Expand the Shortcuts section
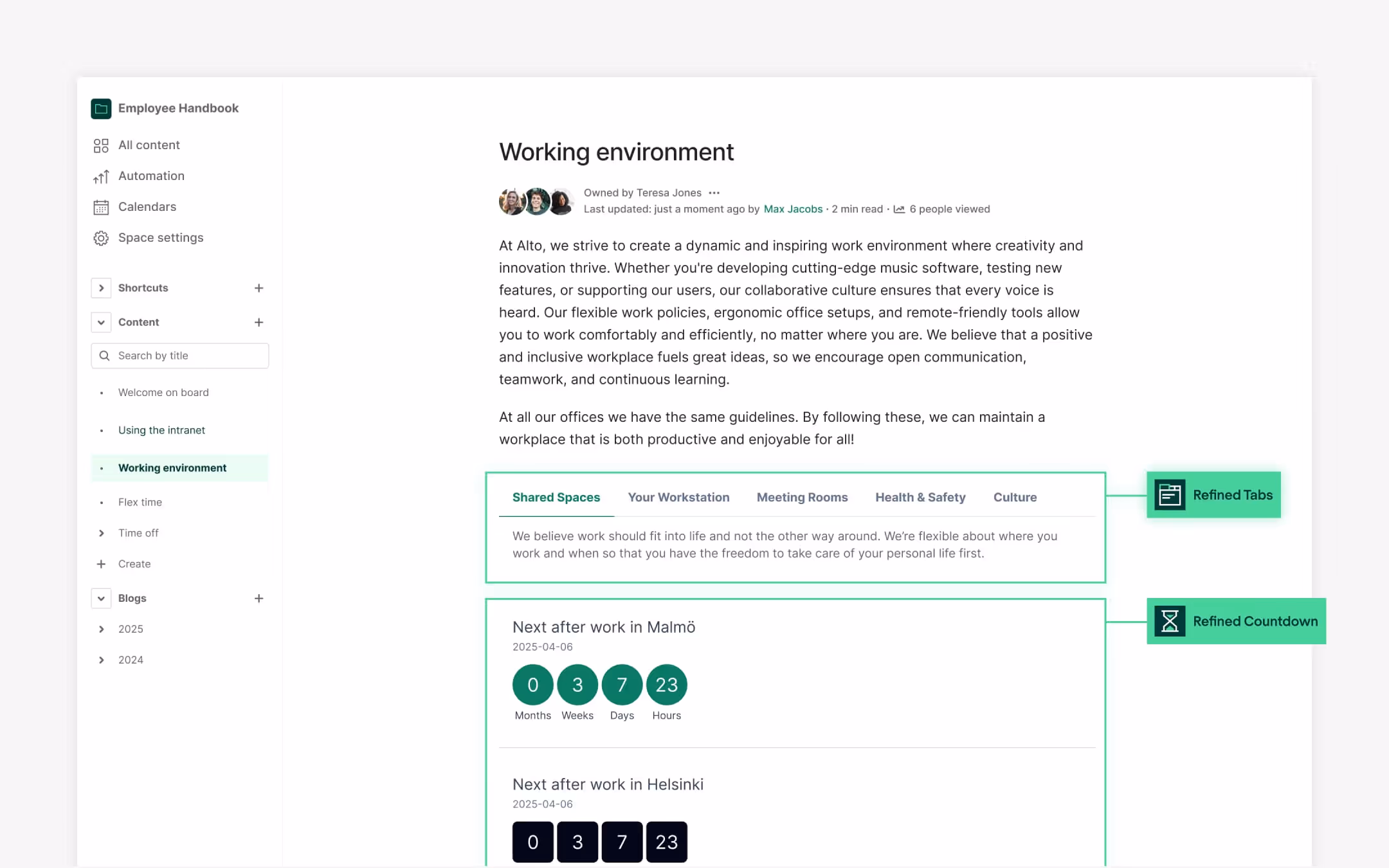This screenshot has height=868, width=1389. (x=101, y=287)
